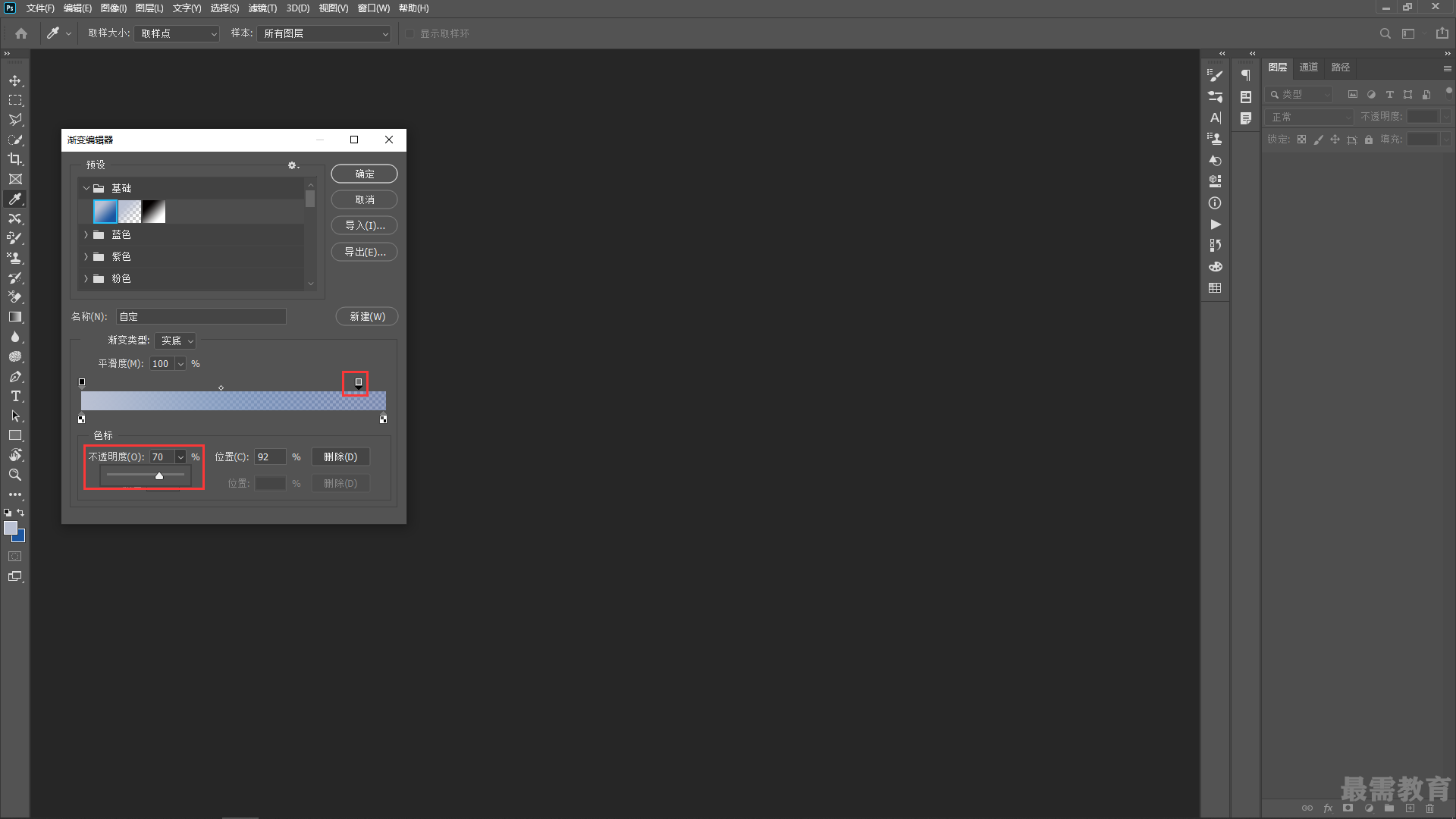1456x819 pixels.
Task: Click the Home icon in options bar
Action: tap(21, 33)
